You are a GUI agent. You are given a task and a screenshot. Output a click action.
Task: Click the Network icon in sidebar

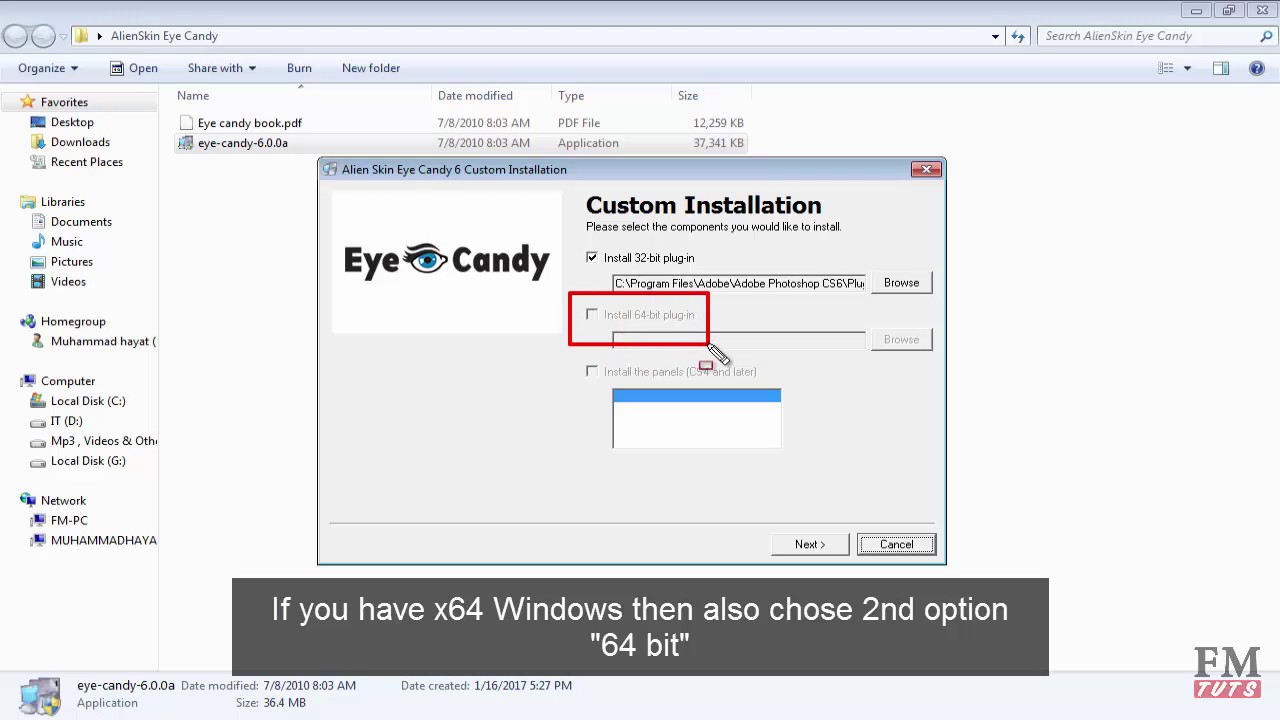click(28, 500)
